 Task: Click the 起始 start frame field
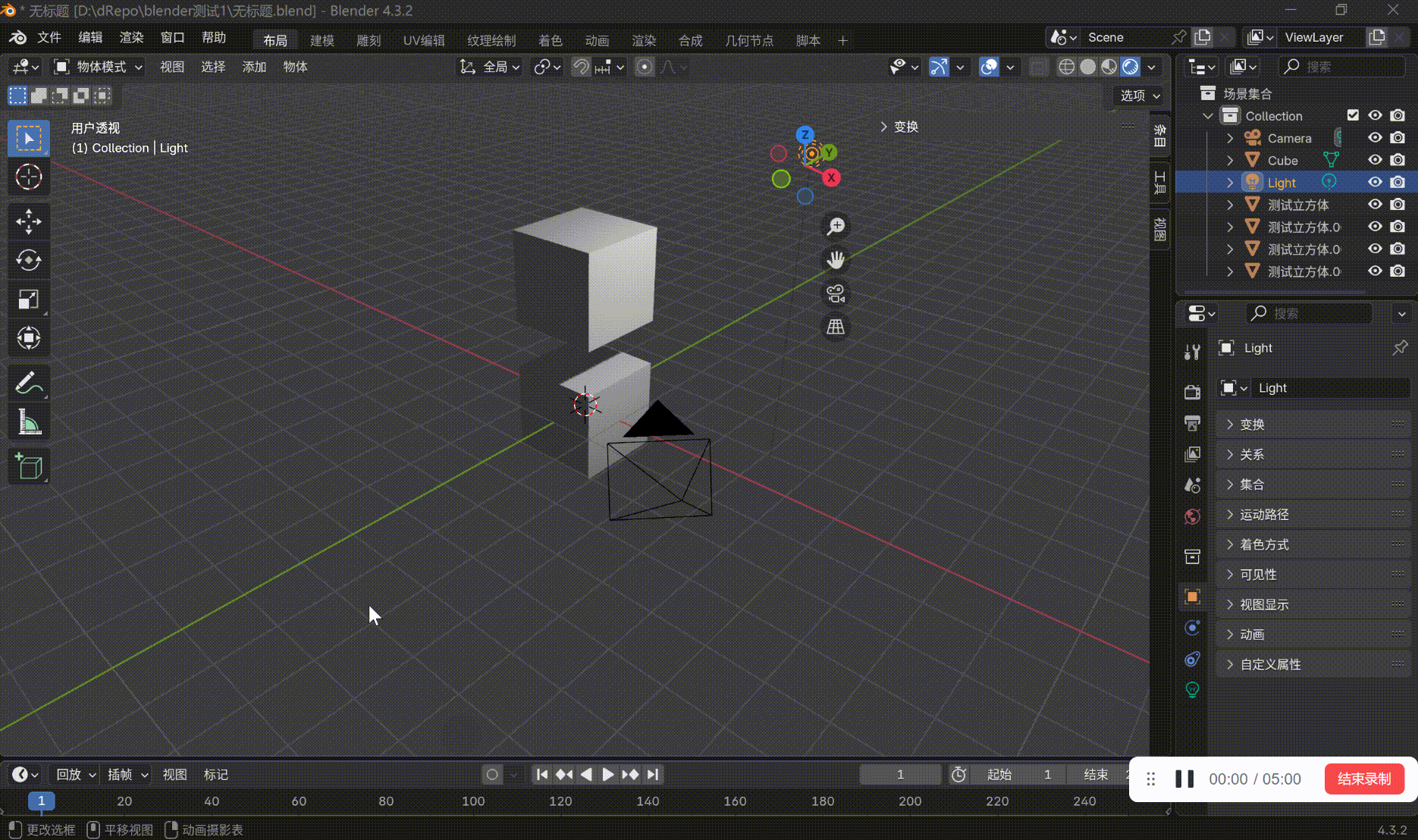[1018, 774]
